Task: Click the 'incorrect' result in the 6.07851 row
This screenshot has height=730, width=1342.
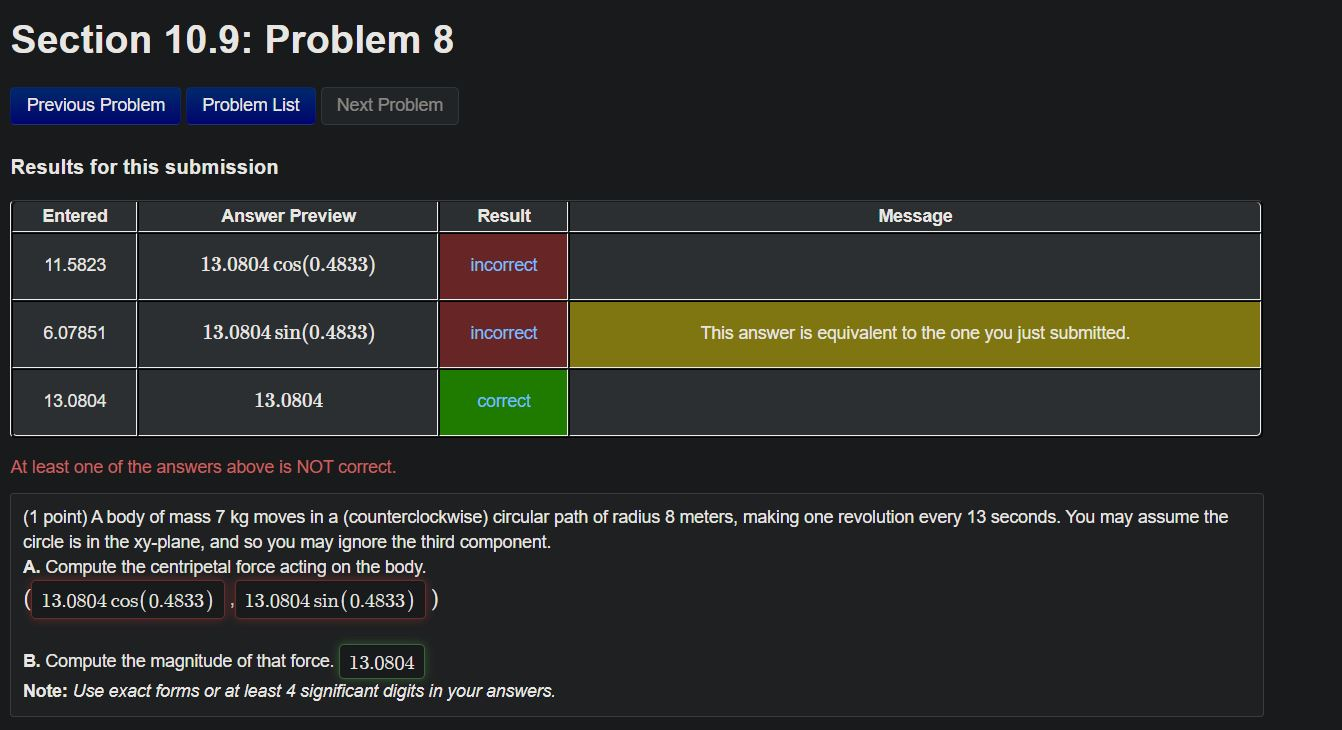Action: [504, 333]
